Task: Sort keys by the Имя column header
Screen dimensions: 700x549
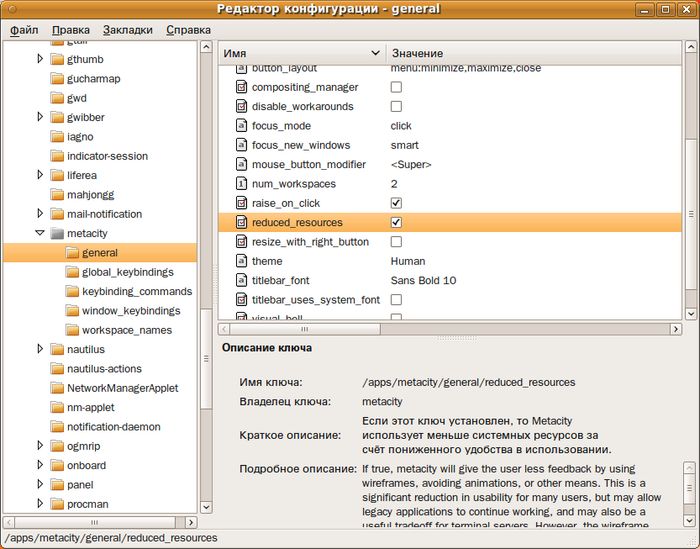Action: pos(302,53)
